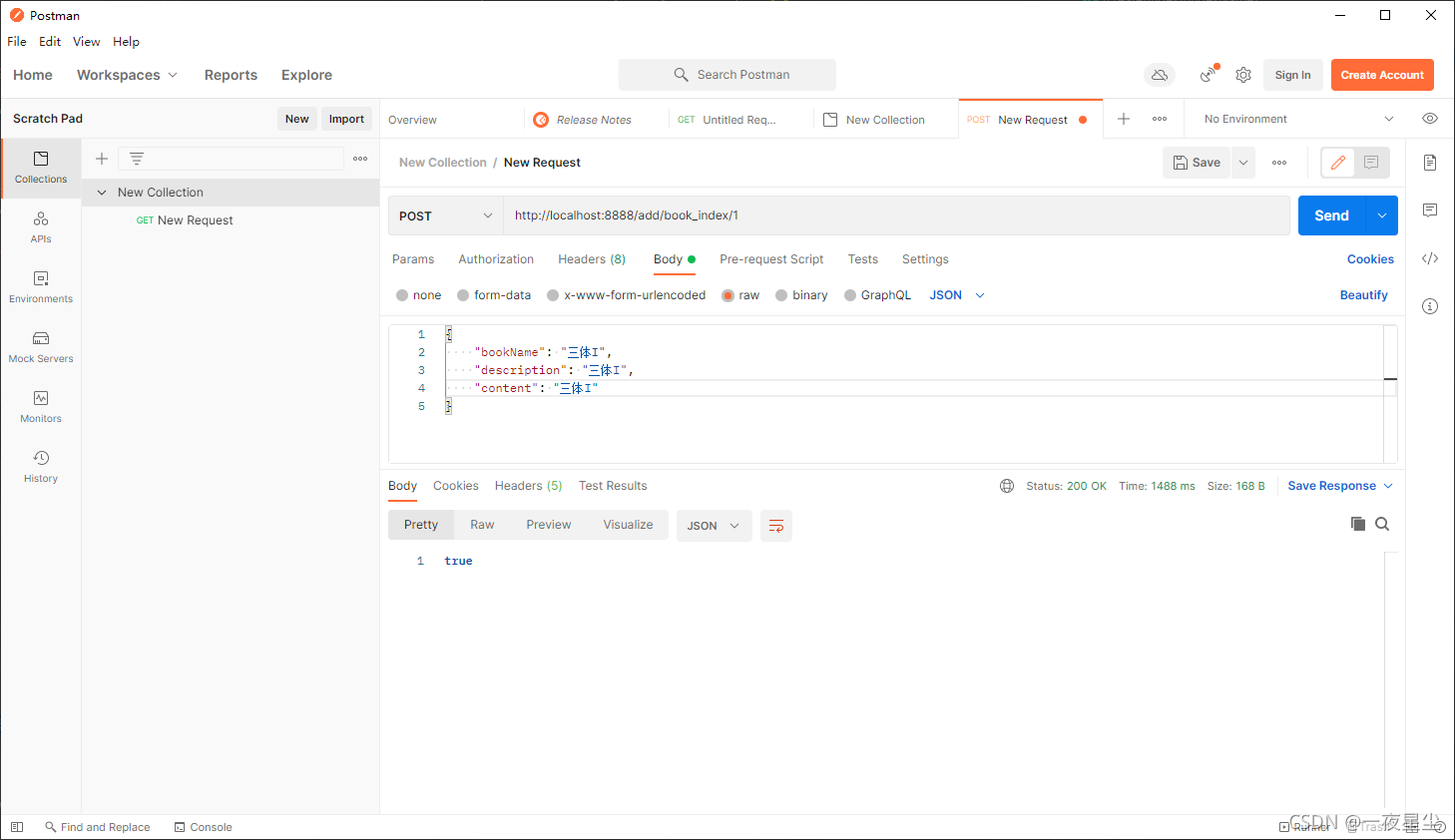The height and width of the screenshot is (840, 1455).
Task: Open request more actions ellipsis beside Save
Action: pos(1279,163)
